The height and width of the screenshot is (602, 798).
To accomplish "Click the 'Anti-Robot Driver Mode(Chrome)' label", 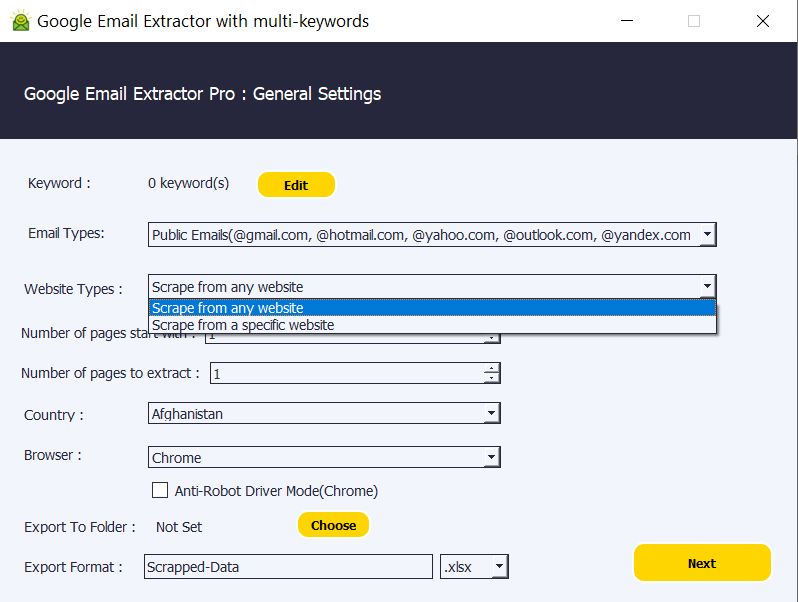I will tap(276, 491).
